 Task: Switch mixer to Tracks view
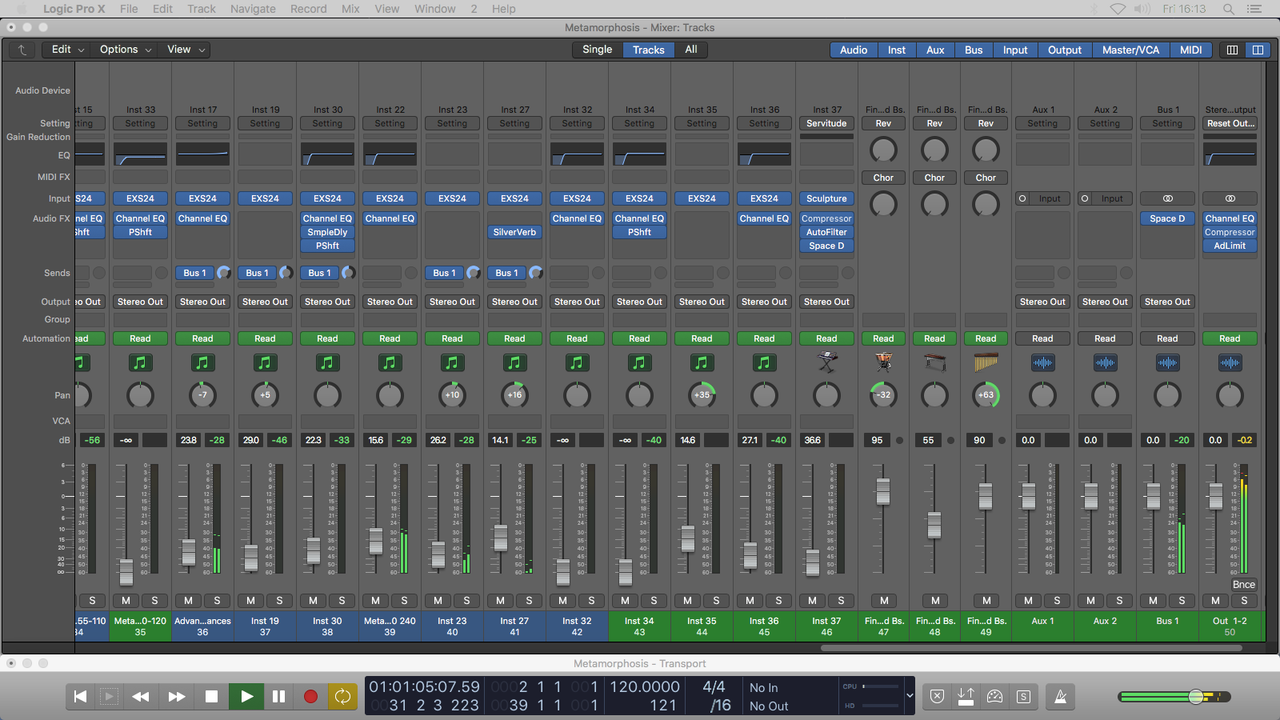pyautogui.click(x=648, y=49)
